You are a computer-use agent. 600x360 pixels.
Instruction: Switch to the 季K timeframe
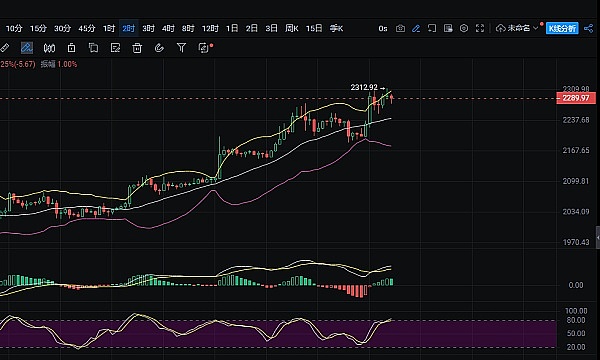click(x=337, y=28)
